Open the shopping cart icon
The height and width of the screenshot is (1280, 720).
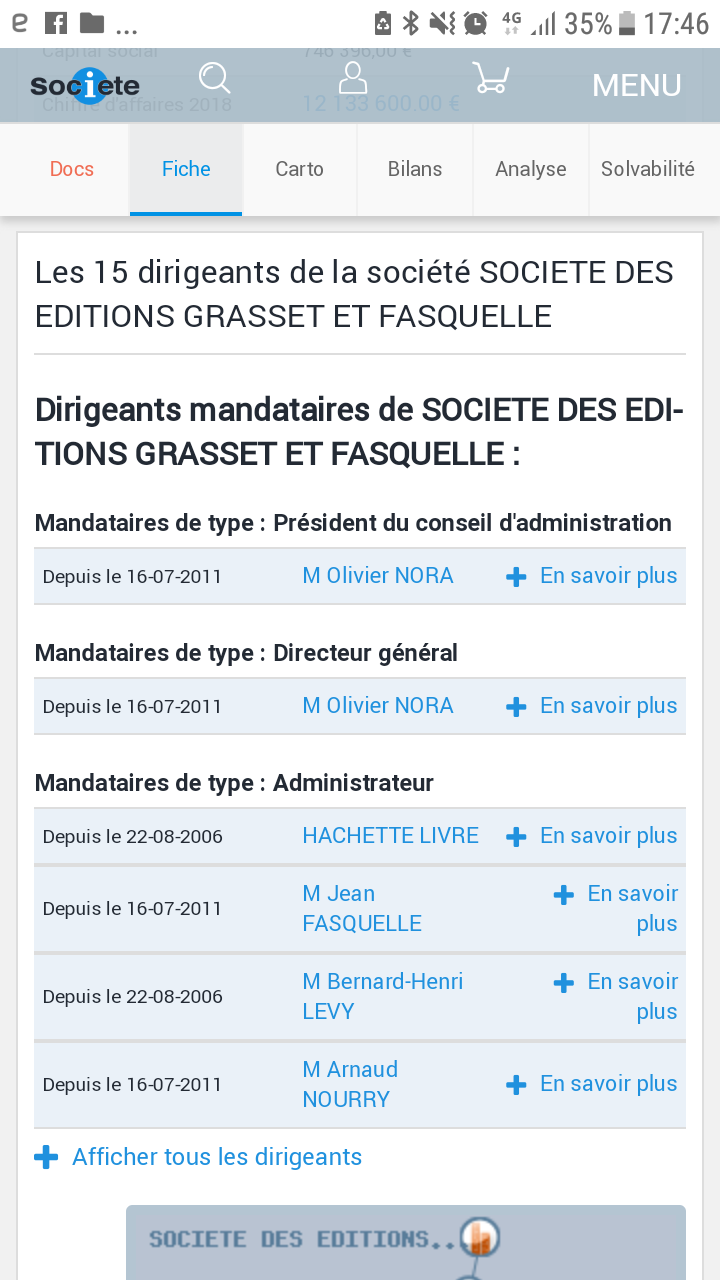click(491, 79)
